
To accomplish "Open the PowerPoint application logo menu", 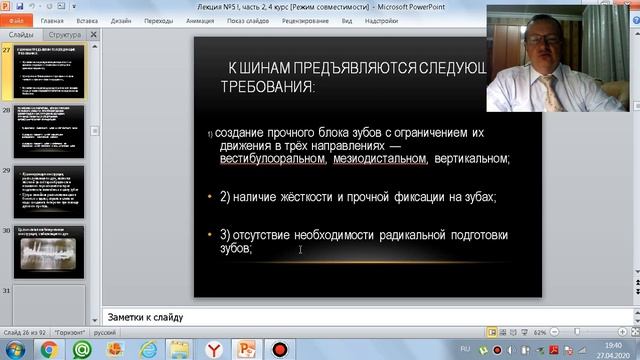I will 5,7.
